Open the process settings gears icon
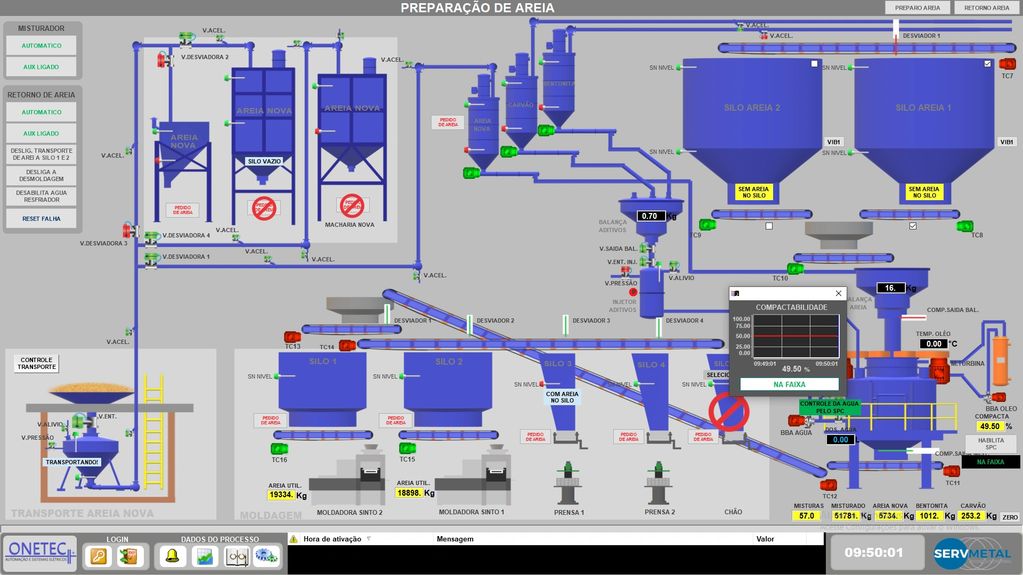The width and height of the screenshot is (1023, 575). (x=267, y=556)
